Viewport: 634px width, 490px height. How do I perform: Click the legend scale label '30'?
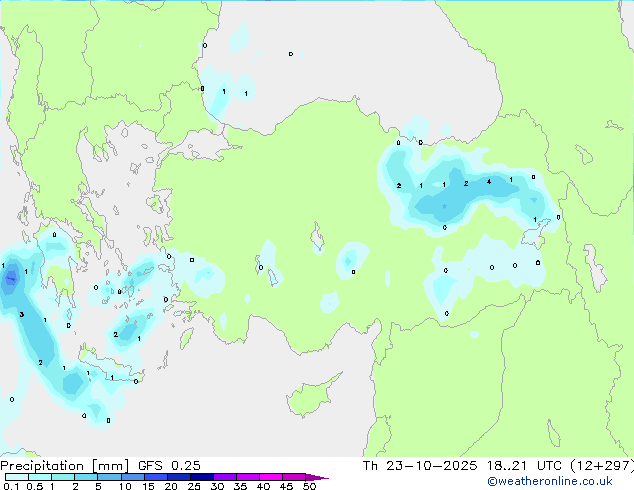tap(218, 486)
